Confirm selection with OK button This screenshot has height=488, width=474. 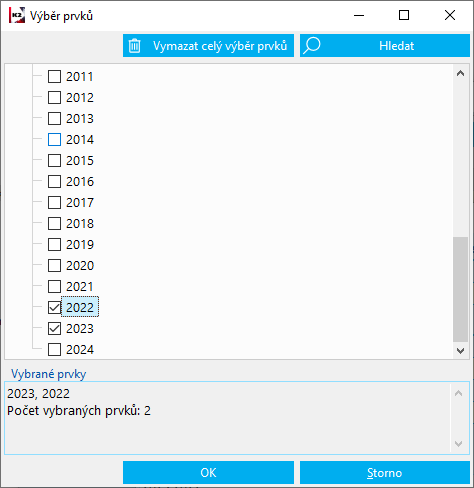click(x=208, y=472)
